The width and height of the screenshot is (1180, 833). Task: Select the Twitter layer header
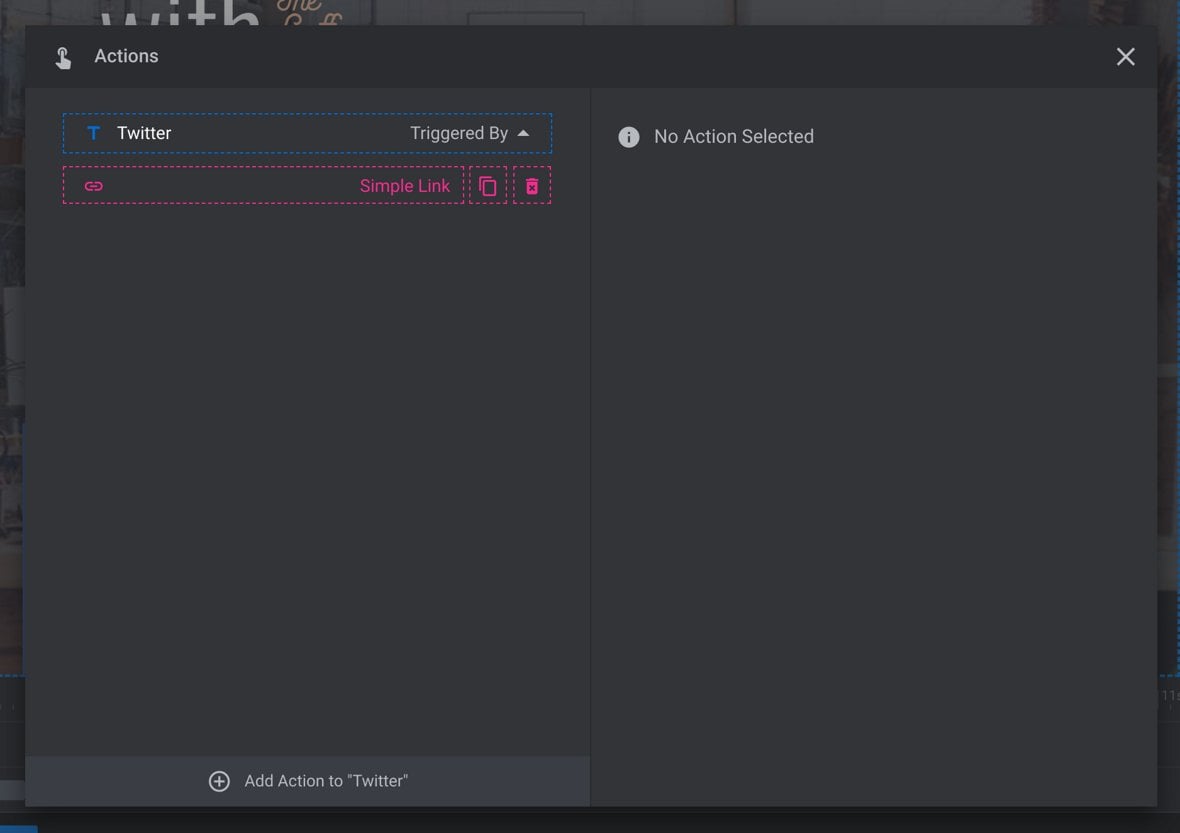[307, 133]
